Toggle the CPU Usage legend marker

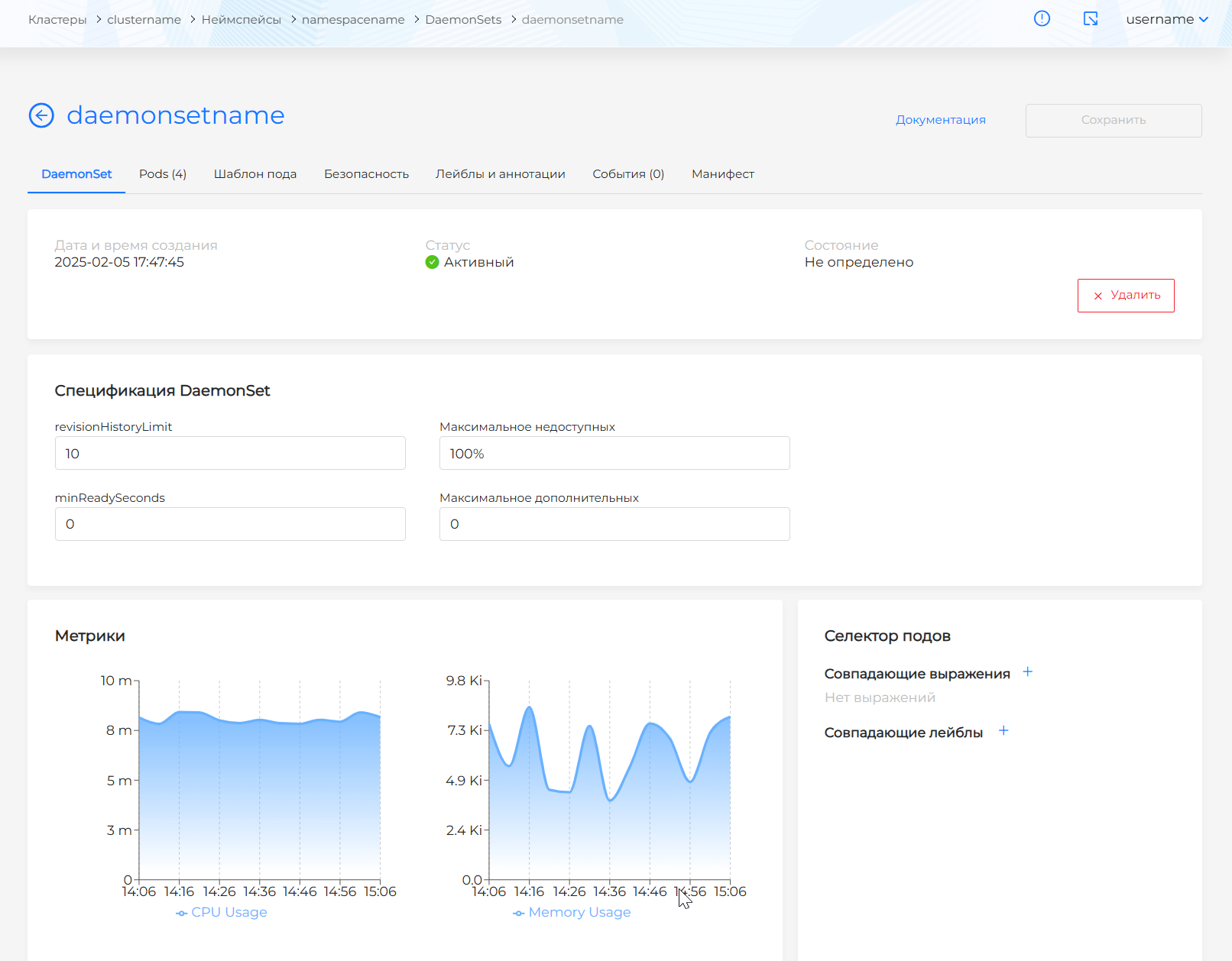point(181,913)
